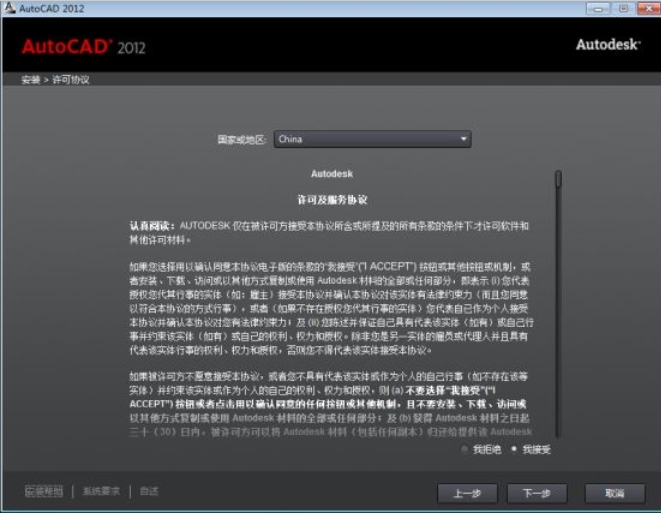Open the 系统要求 system requirements link
Image resolution: width=661 pixels, height=513 pixels.
coord(101,491)
